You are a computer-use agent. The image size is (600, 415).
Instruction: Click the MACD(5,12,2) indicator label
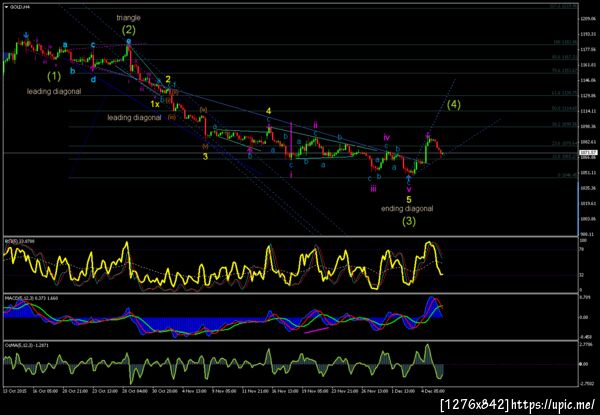point(31,298)
